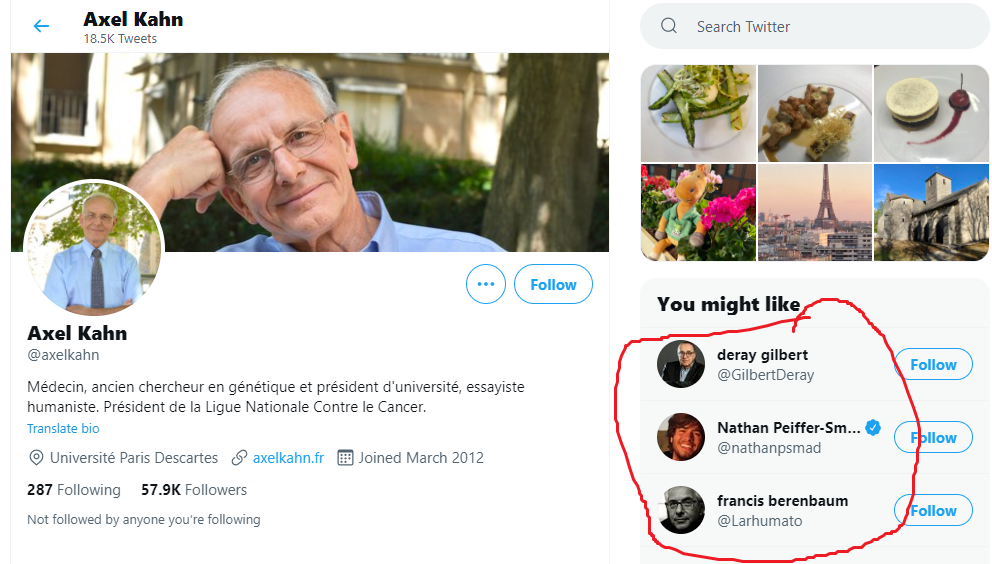Open Axel Kahn's round profile picture
992x564 pixels.
pyautogui.click(x=93, y=250)
